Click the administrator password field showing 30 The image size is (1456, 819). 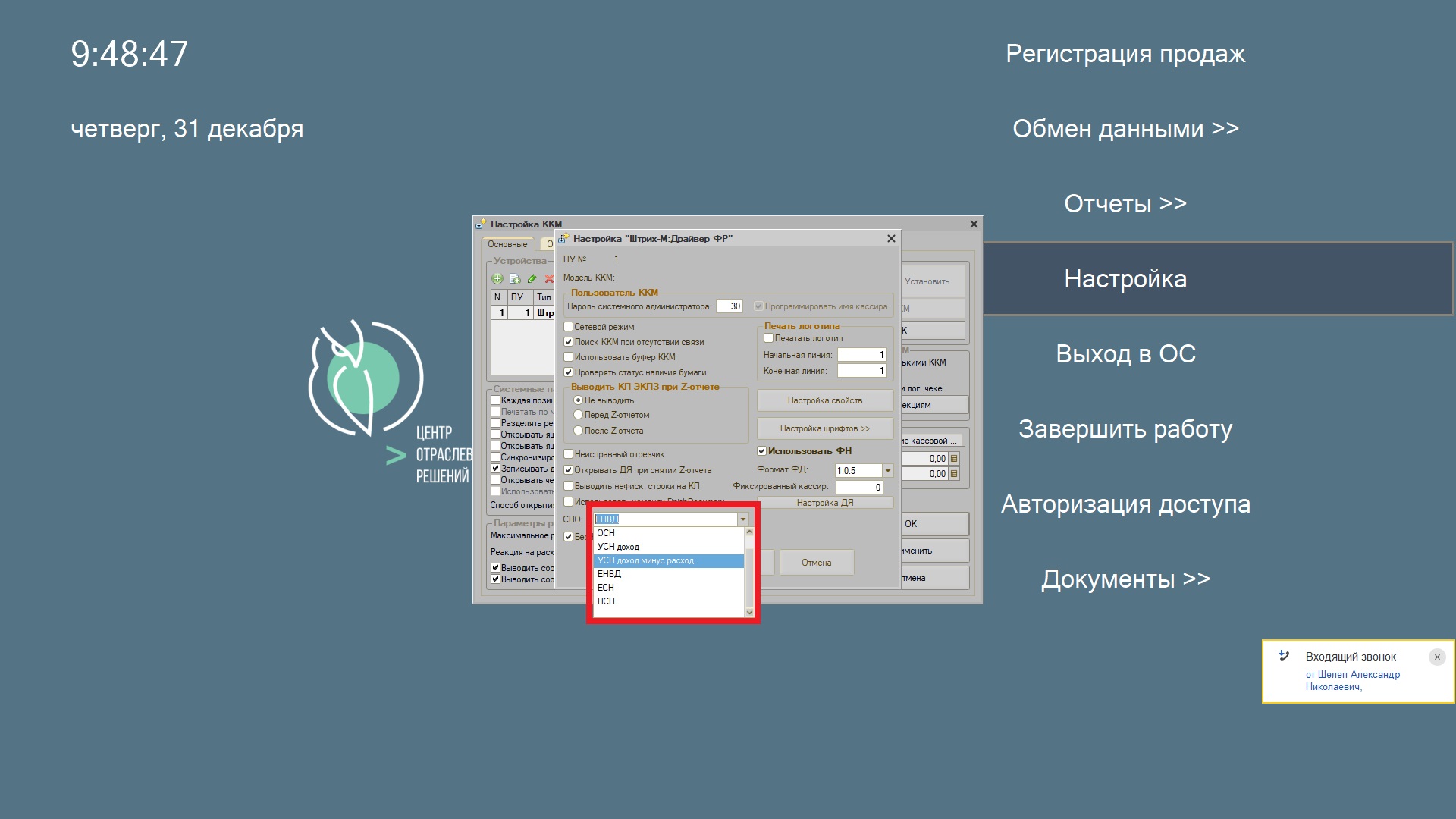coord(730,306)
